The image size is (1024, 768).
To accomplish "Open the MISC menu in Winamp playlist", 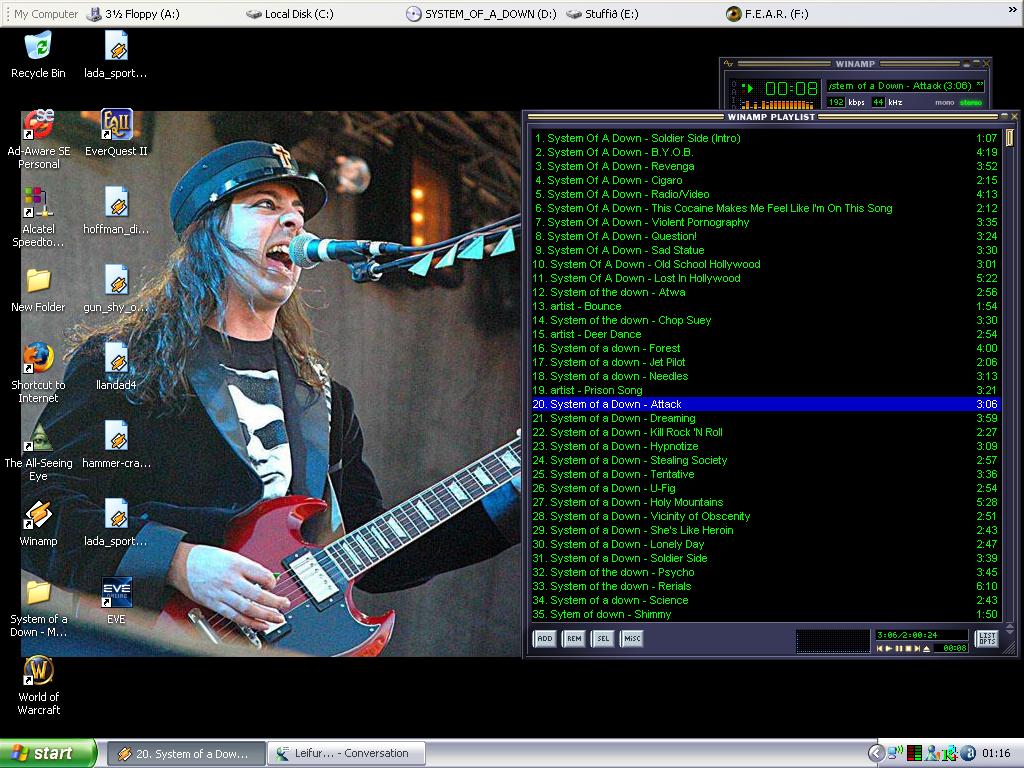I will click(632, 639).
